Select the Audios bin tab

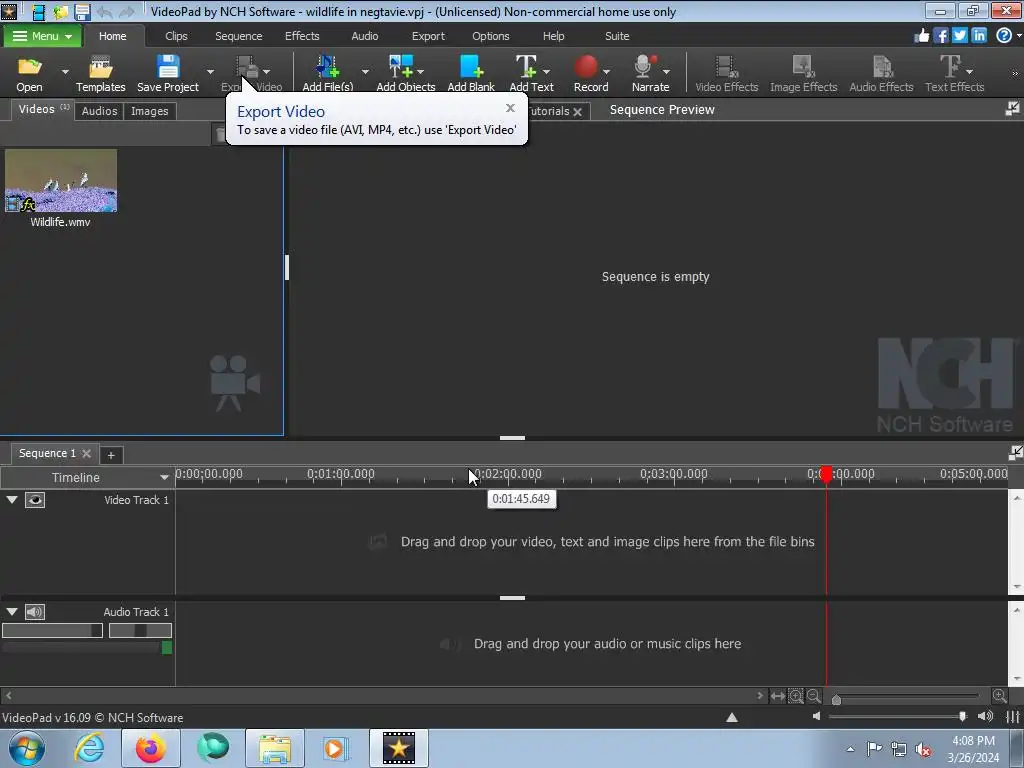coord(99,111)
